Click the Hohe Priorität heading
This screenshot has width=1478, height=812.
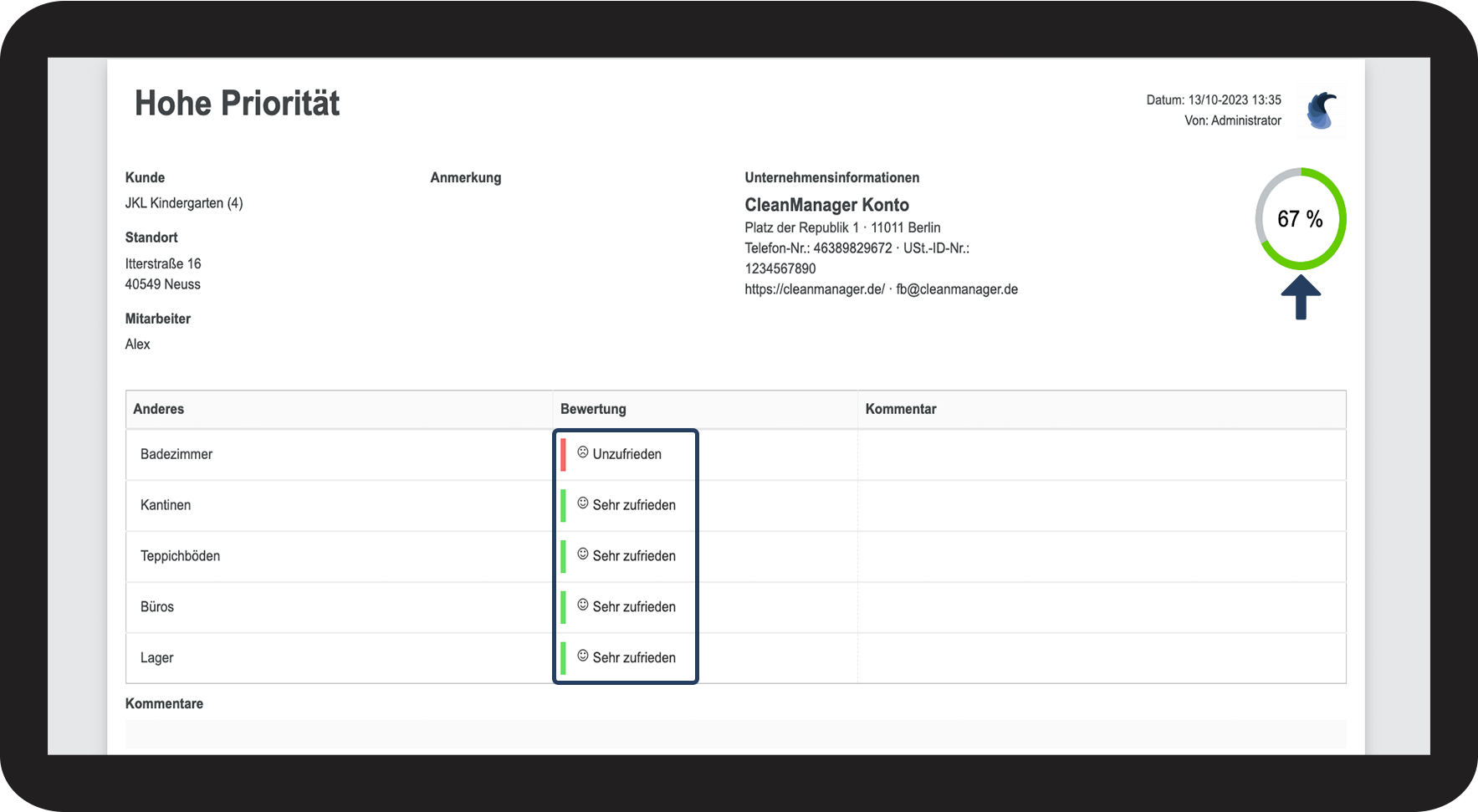(x=237, y=104)
